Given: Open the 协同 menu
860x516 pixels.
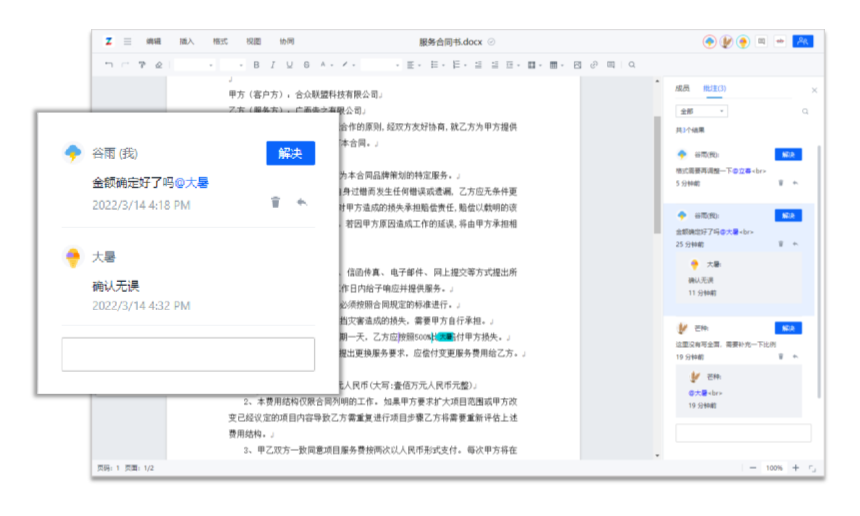Looking at the screenshot, I should click(287, 41).
